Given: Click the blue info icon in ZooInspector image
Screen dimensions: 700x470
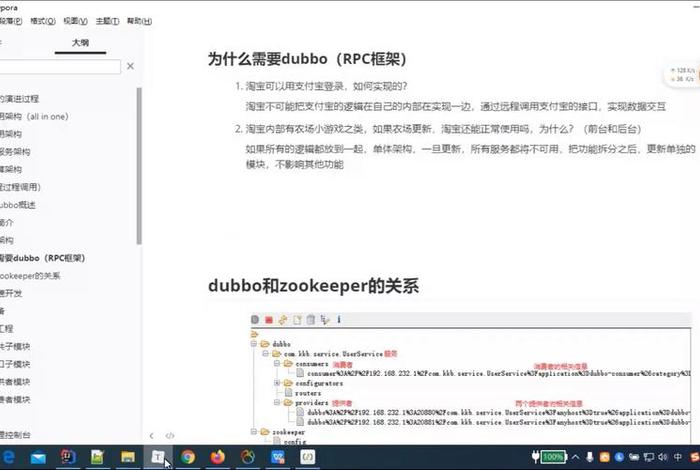Looking at the screenshot, I should coord(339,320).
